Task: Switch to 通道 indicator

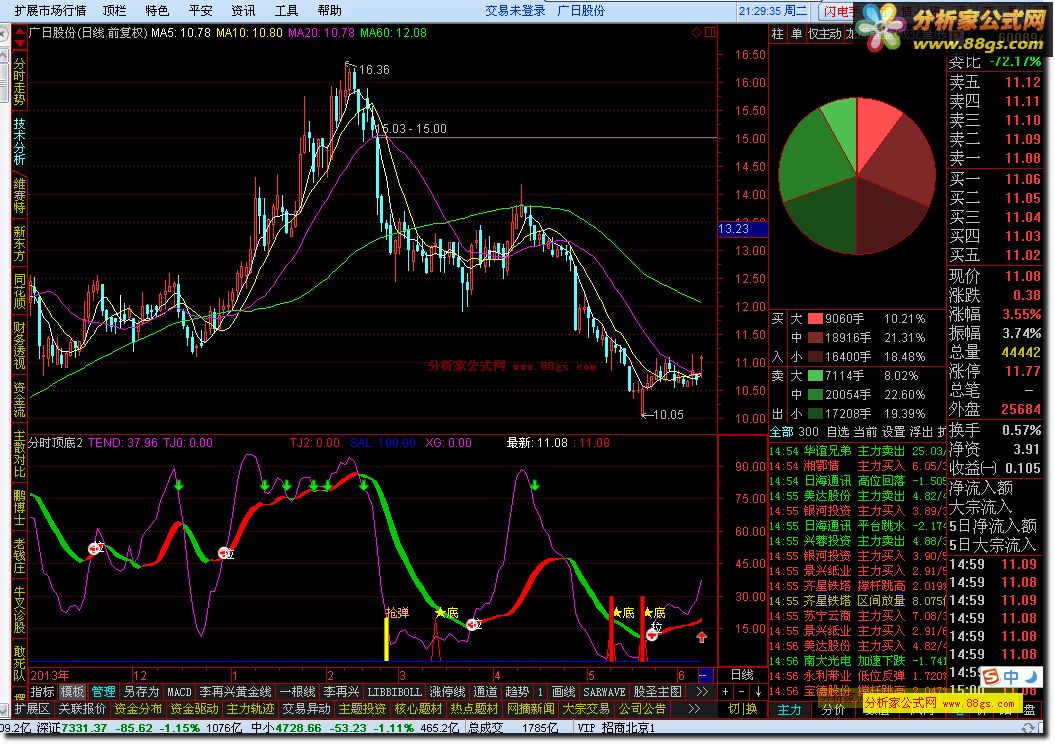Action: pyautogui.click(x=485, y=692)
